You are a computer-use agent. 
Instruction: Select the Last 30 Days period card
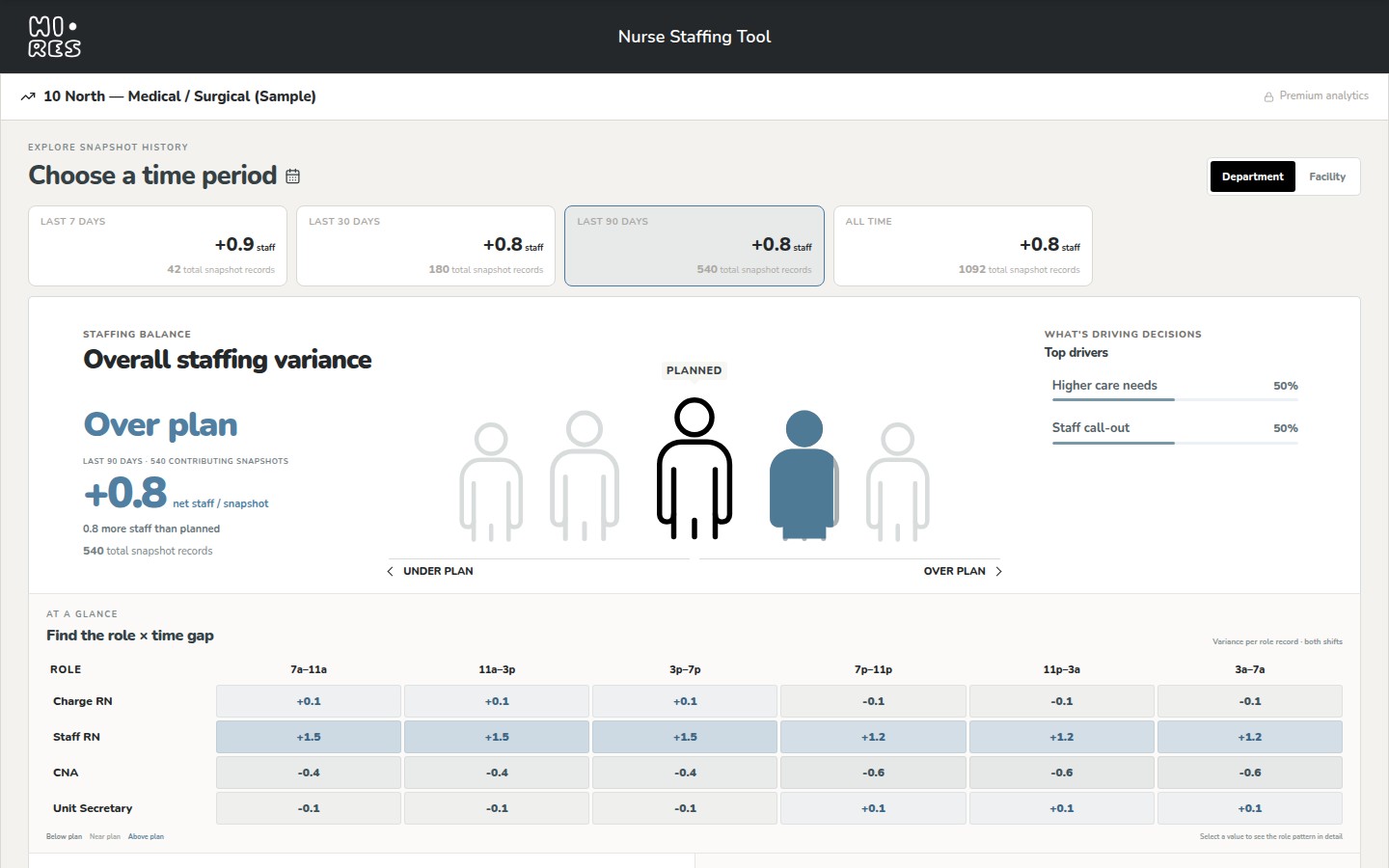425,246
